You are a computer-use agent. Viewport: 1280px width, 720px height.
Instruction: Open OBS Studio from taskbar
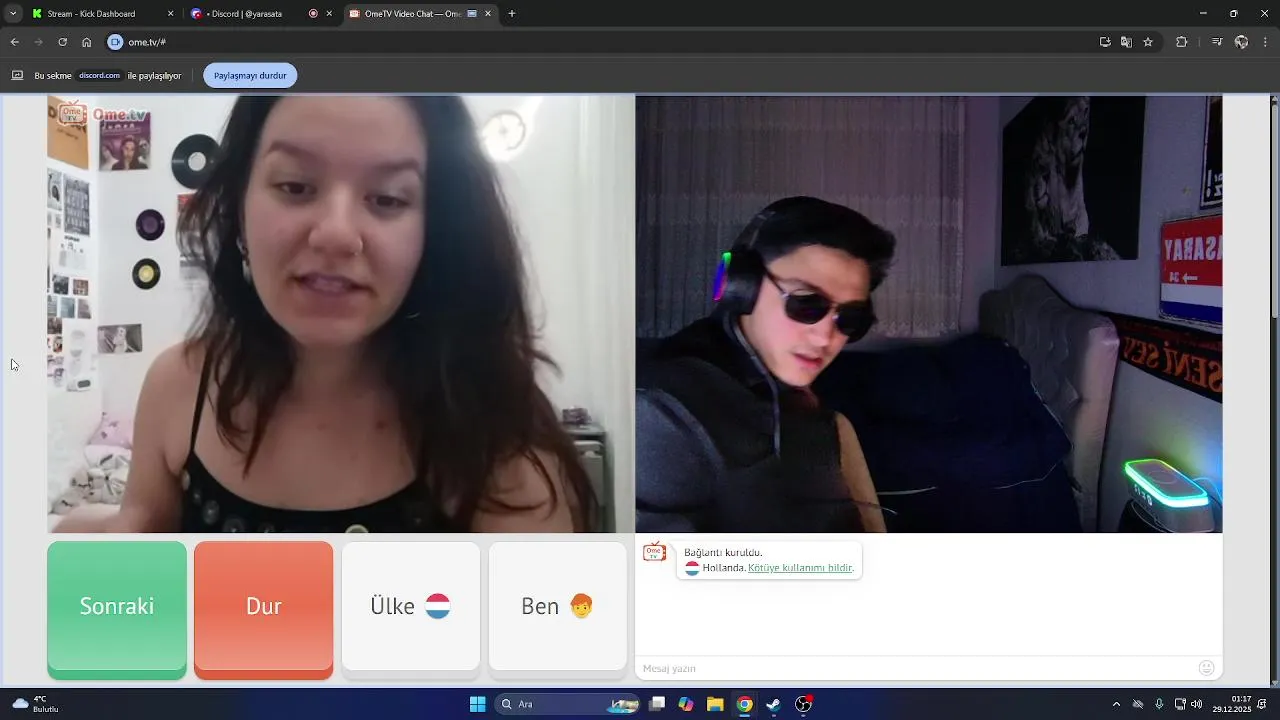(803, 704)
